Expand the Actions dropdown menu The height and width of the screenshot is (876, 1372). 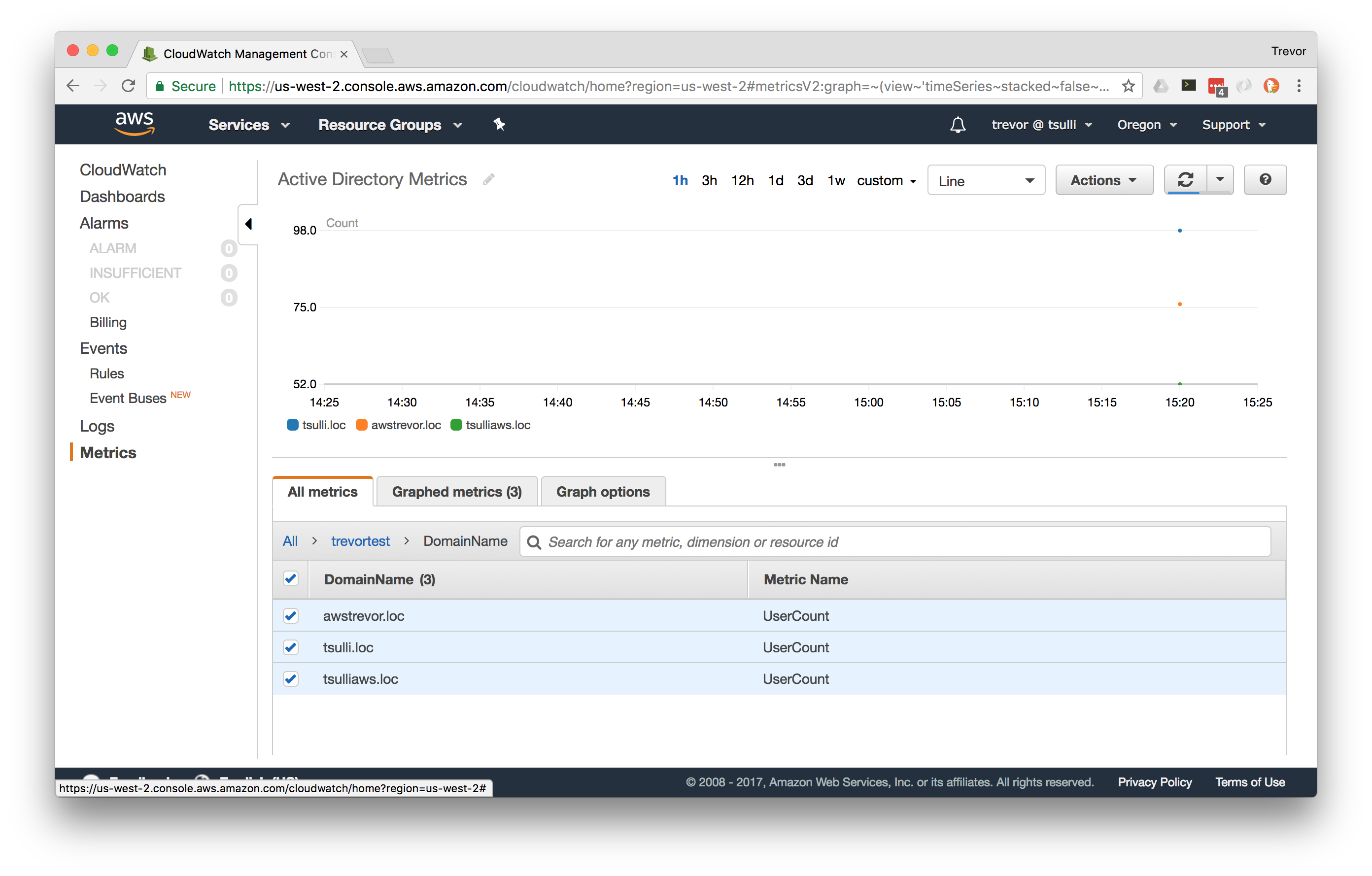pos(1103,180)
